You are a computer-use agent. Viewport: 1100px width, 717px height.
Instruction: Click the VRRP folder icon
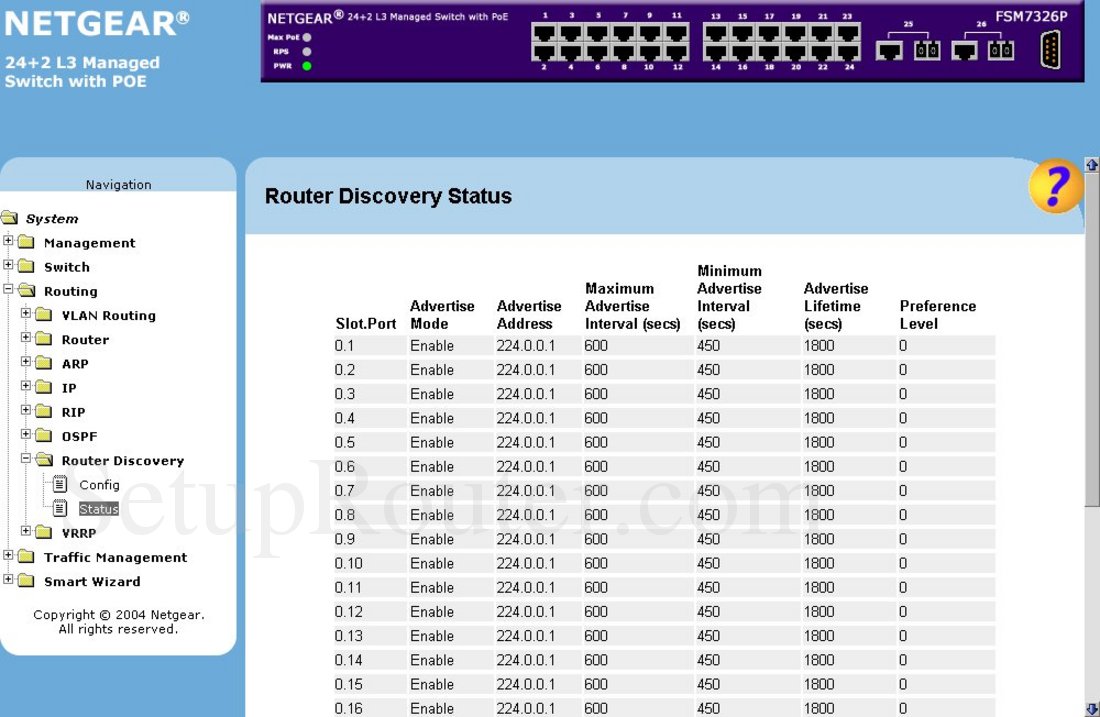[x=44, y=532]
